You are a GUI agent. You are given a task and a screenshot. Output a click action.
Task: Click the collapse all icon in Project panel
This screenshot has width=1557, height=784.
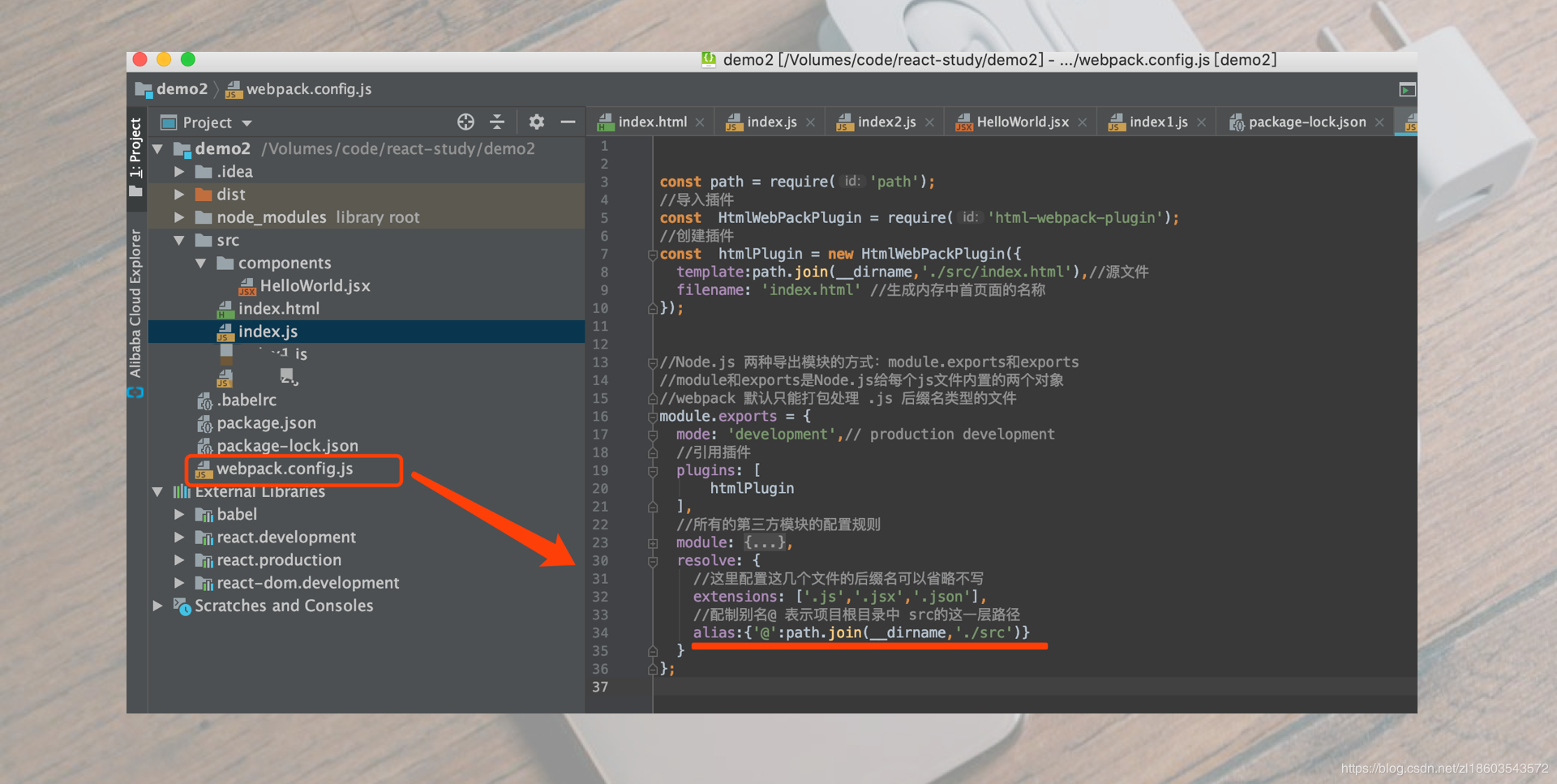click(x=497, y=122)
